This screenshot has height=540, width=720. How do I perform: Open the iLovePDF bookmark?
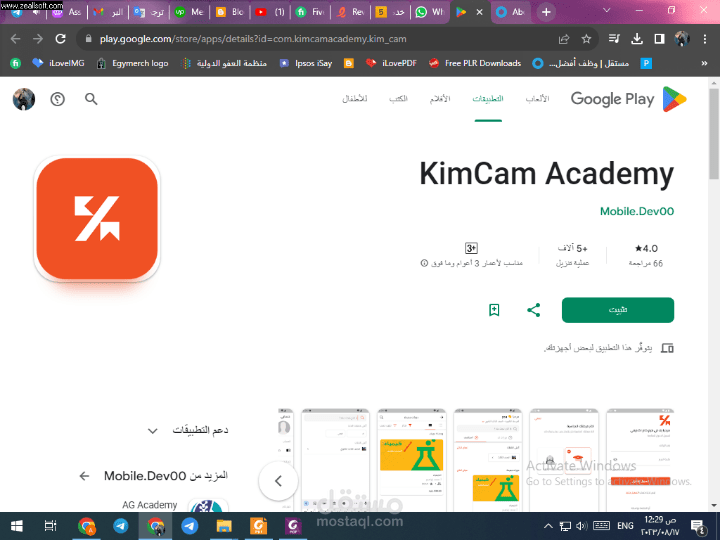coord(391,63)
